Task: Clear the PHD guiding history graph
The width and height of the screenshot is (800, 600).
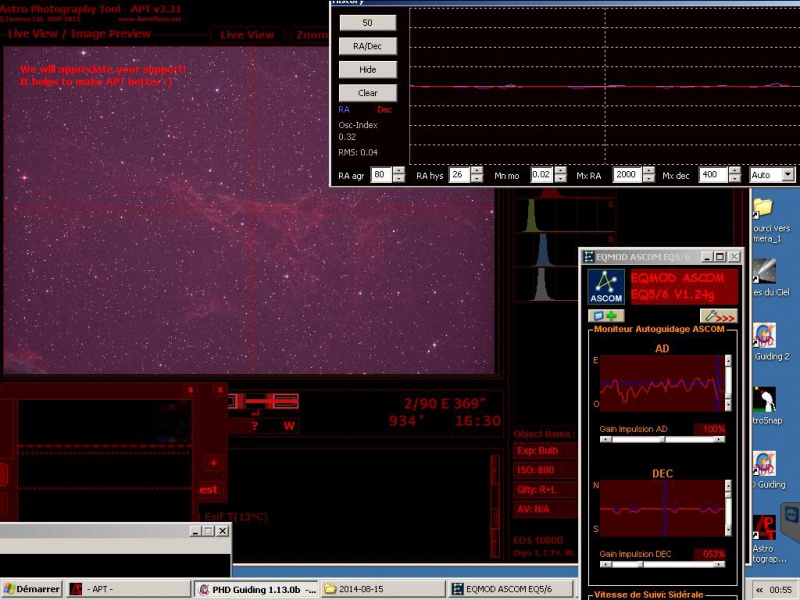Action: click(x=369, y=92)
